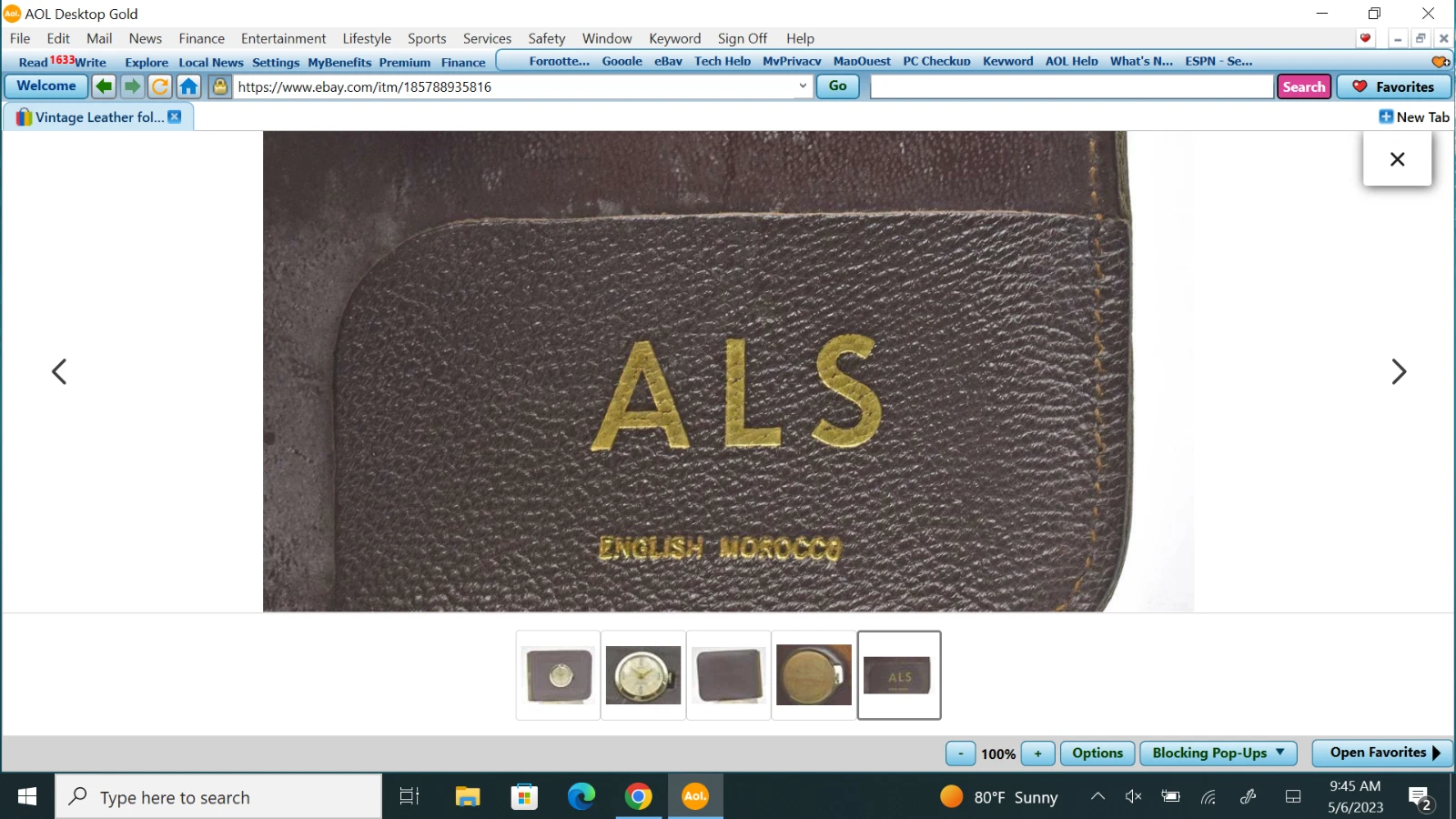Reload the page with the orange refresh icon
Viewport: 1456px width, 819px height.
(x=160, y=86)
